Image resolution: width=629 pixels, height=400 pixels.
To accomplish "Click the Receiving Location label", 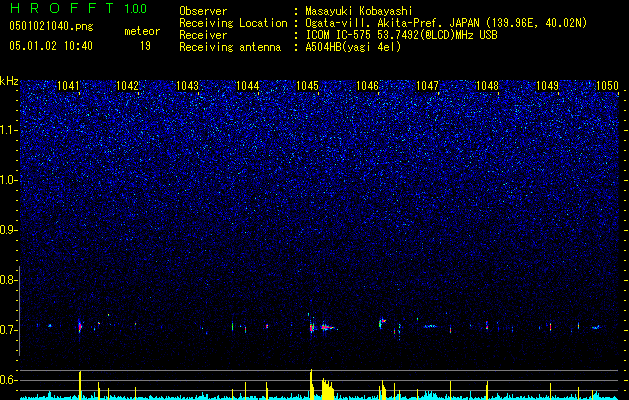I will point(233,23).
